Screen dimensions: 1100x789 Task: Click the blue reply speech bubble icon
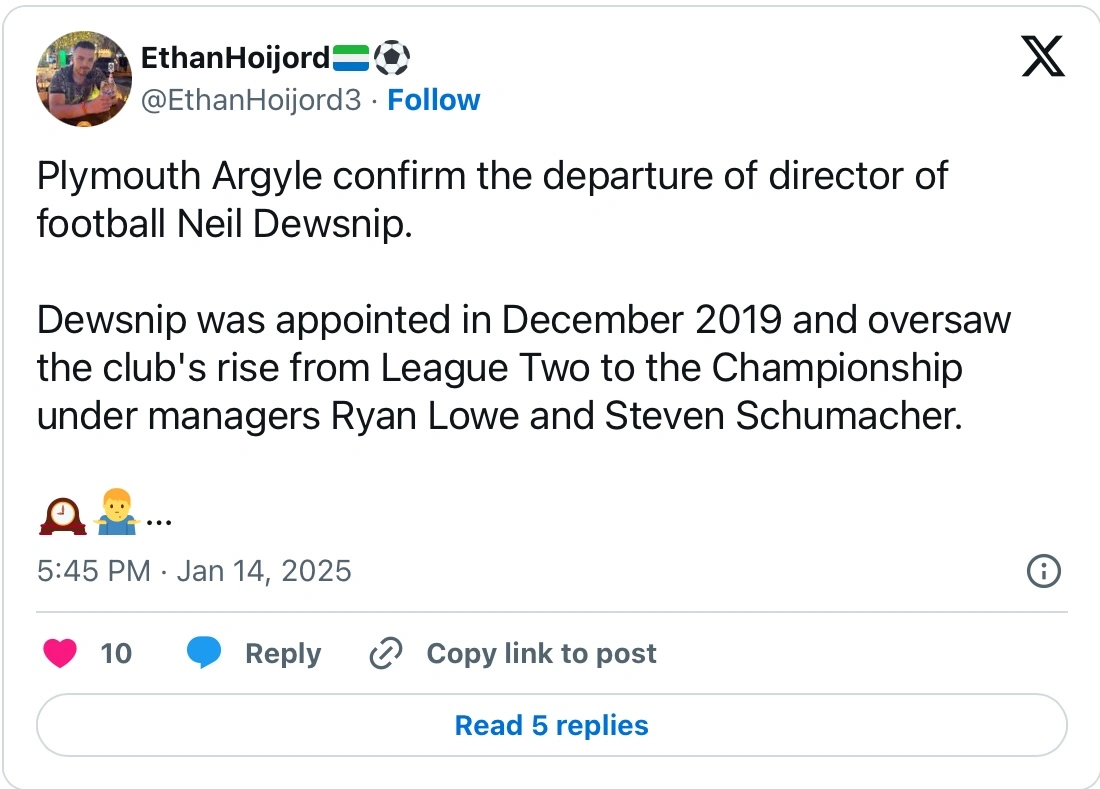point(204,654)
